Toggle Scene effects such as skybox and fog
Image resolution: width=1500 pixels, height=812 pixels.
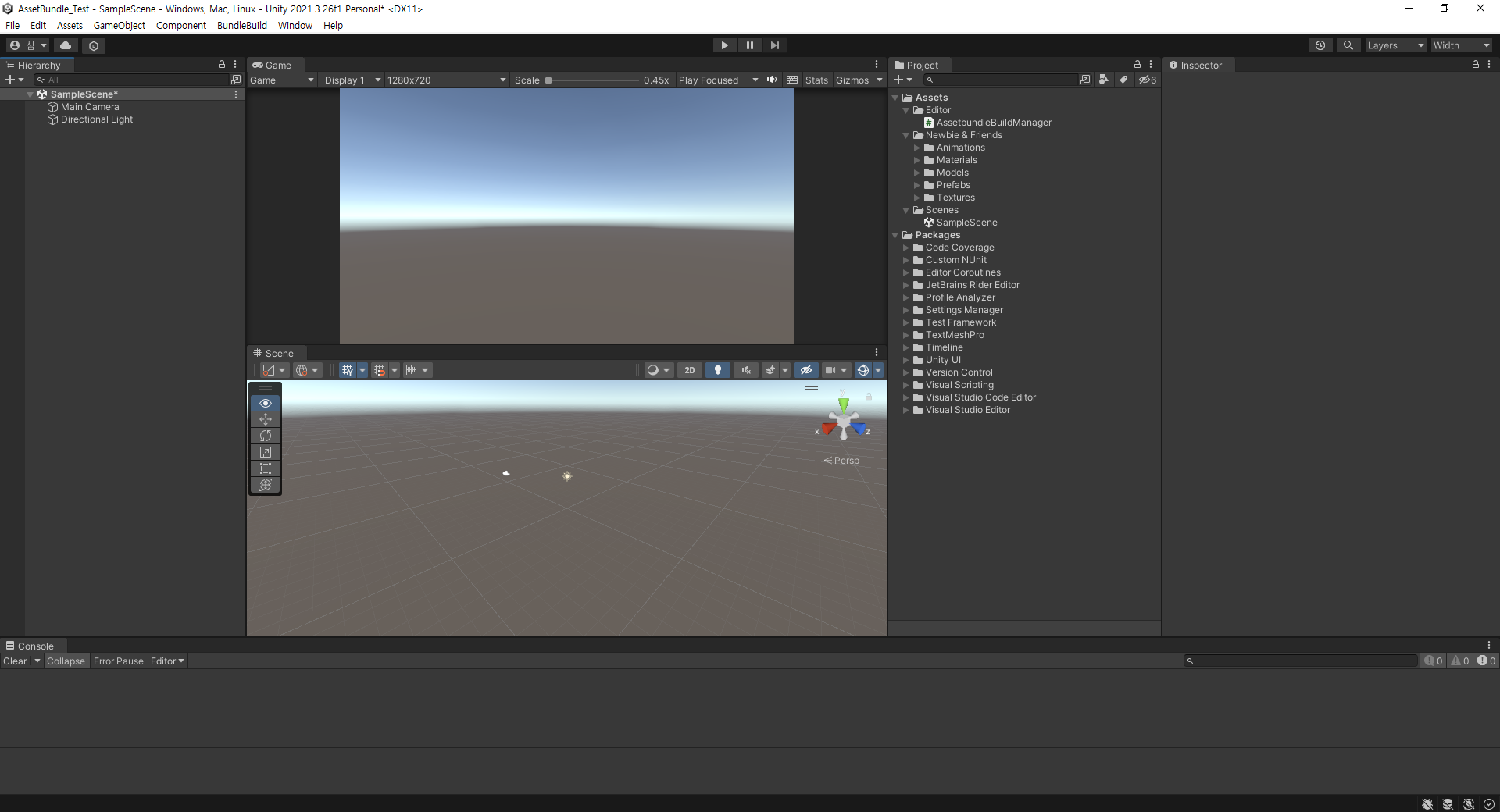click(770, 370)
